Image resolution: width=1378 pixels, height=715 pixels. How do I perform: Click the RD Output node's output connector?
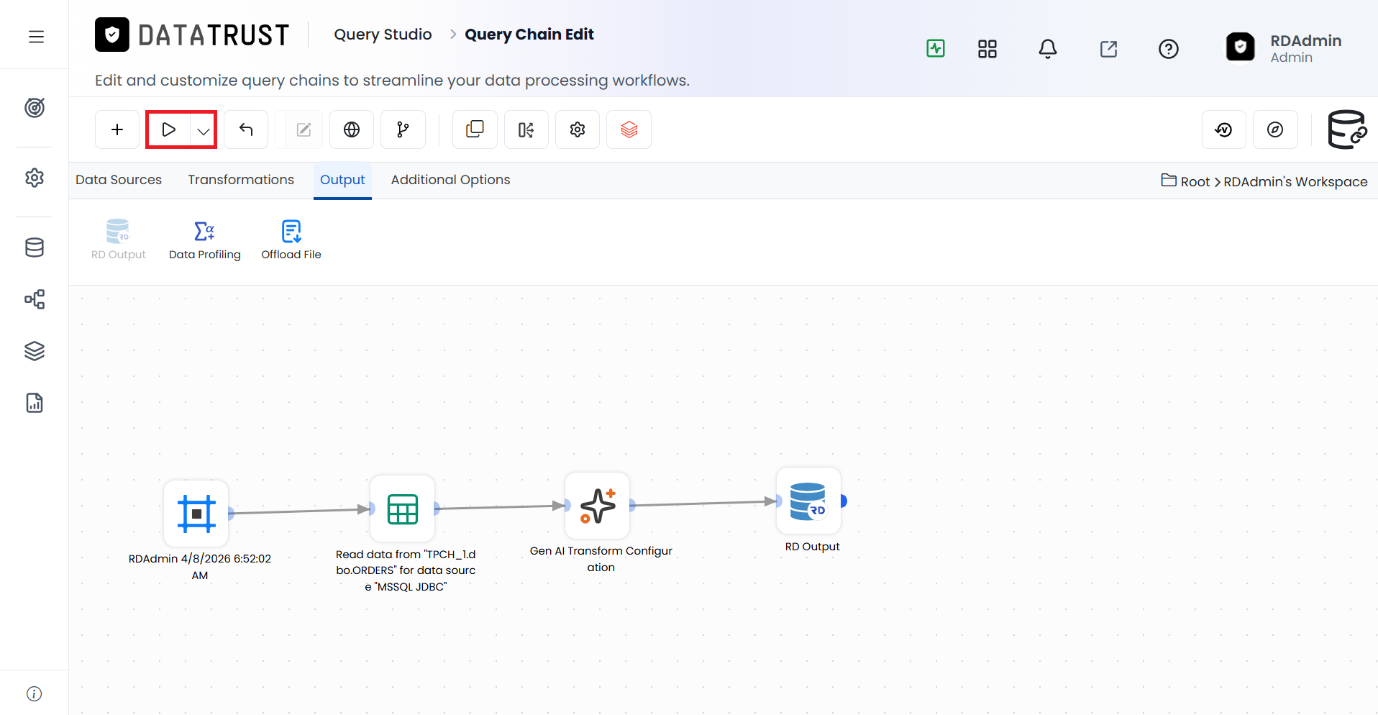[844, 501]
